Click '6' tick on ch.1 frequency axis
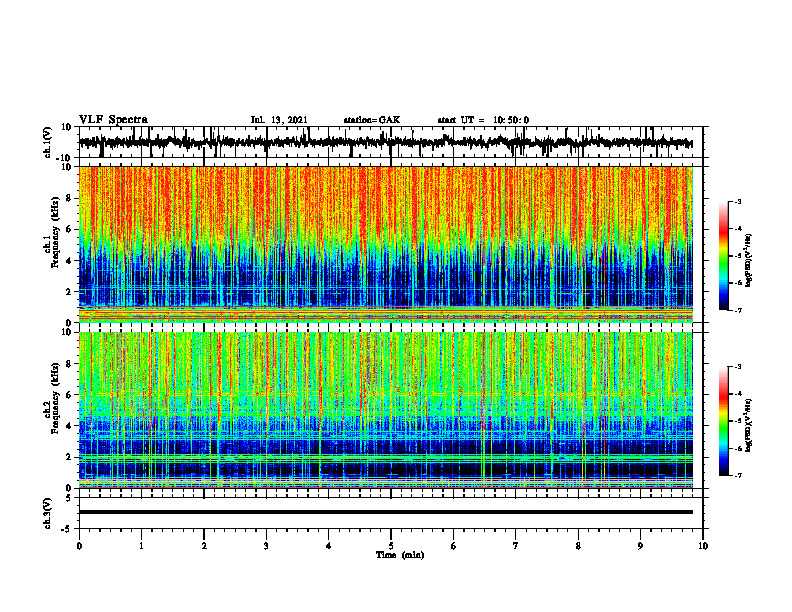 (69, 229)
